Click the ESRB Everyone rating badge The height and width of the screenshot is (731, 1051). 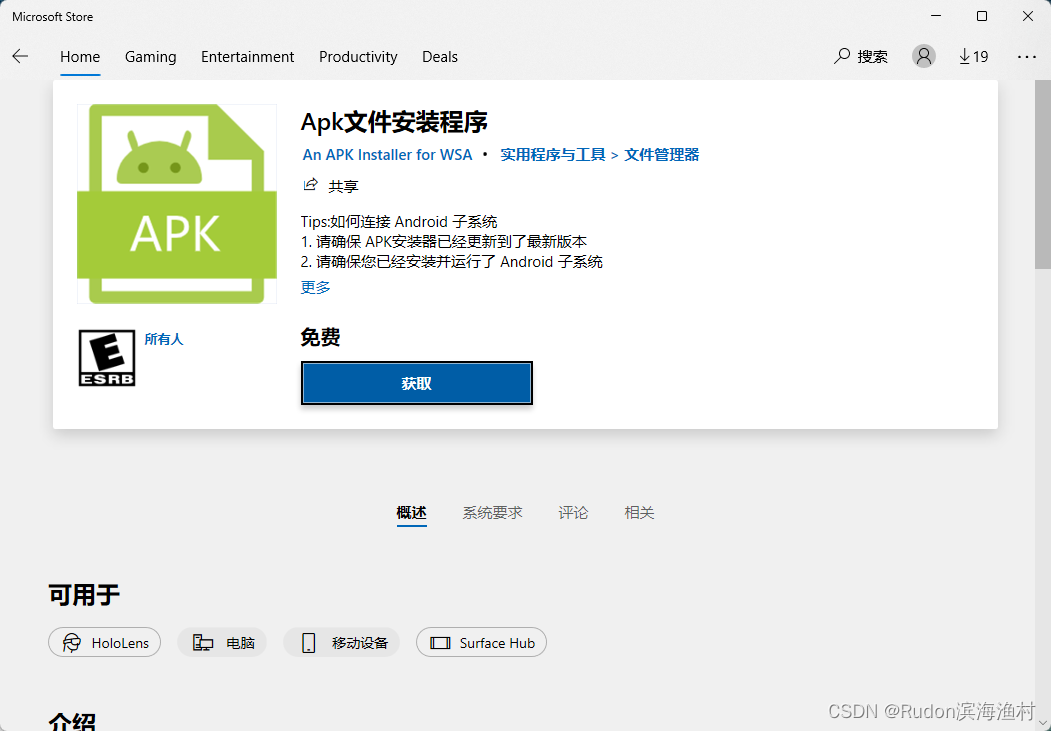(107, 358)
